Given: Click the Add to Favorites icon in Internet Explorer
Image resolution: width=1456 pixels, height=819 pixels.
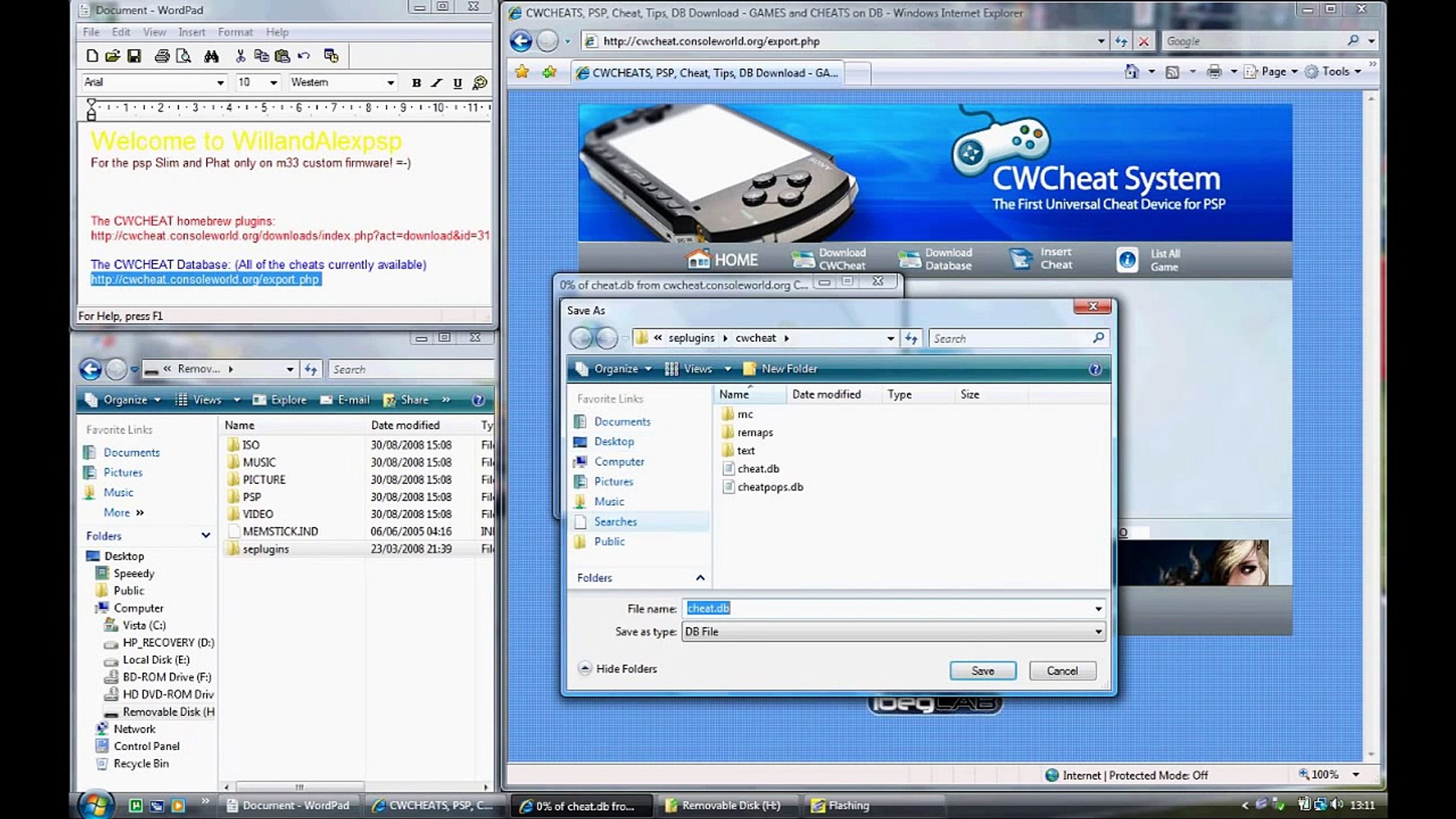Looking at the screenshot, I should coord(549,72).
